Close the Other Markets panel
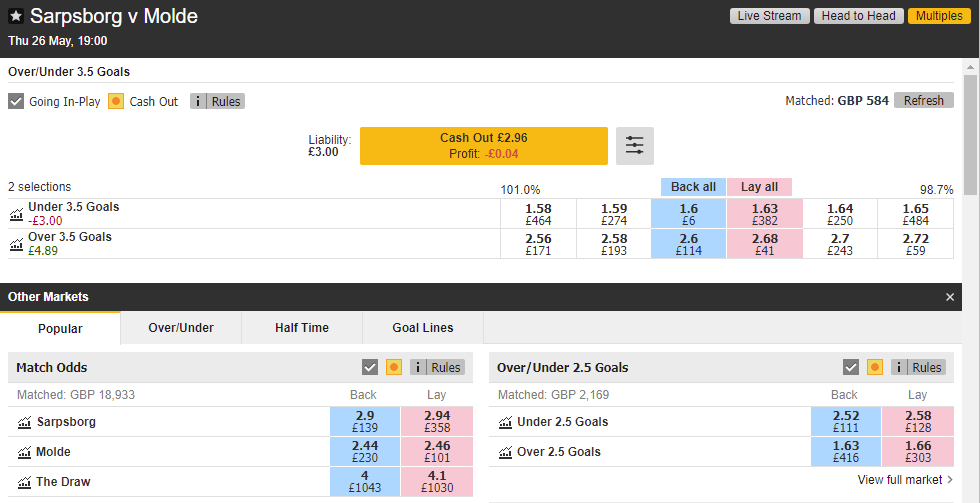The image size is (980, 503). point(950,297)
